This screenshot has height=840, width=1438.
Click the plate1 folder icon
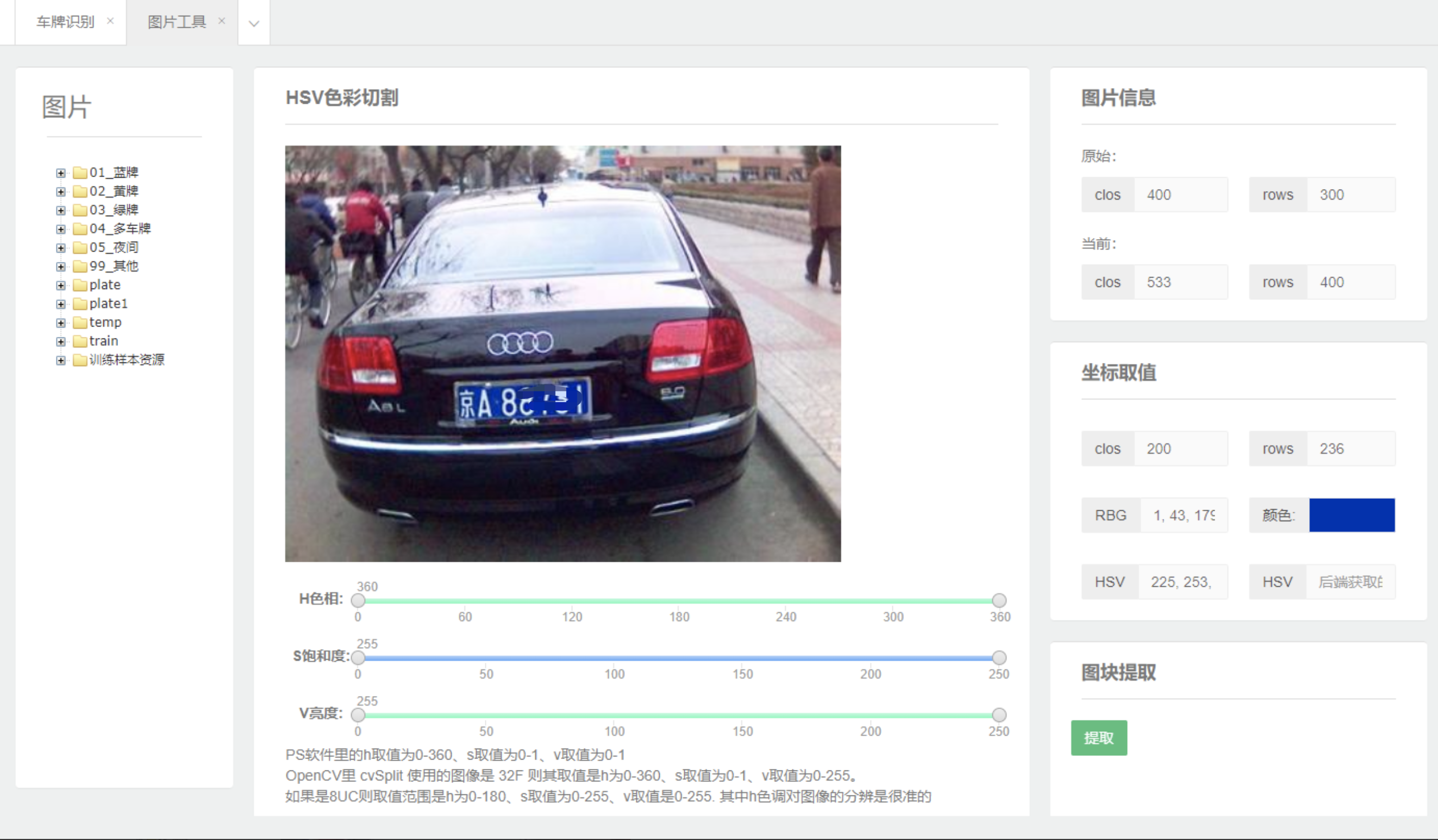80,304
